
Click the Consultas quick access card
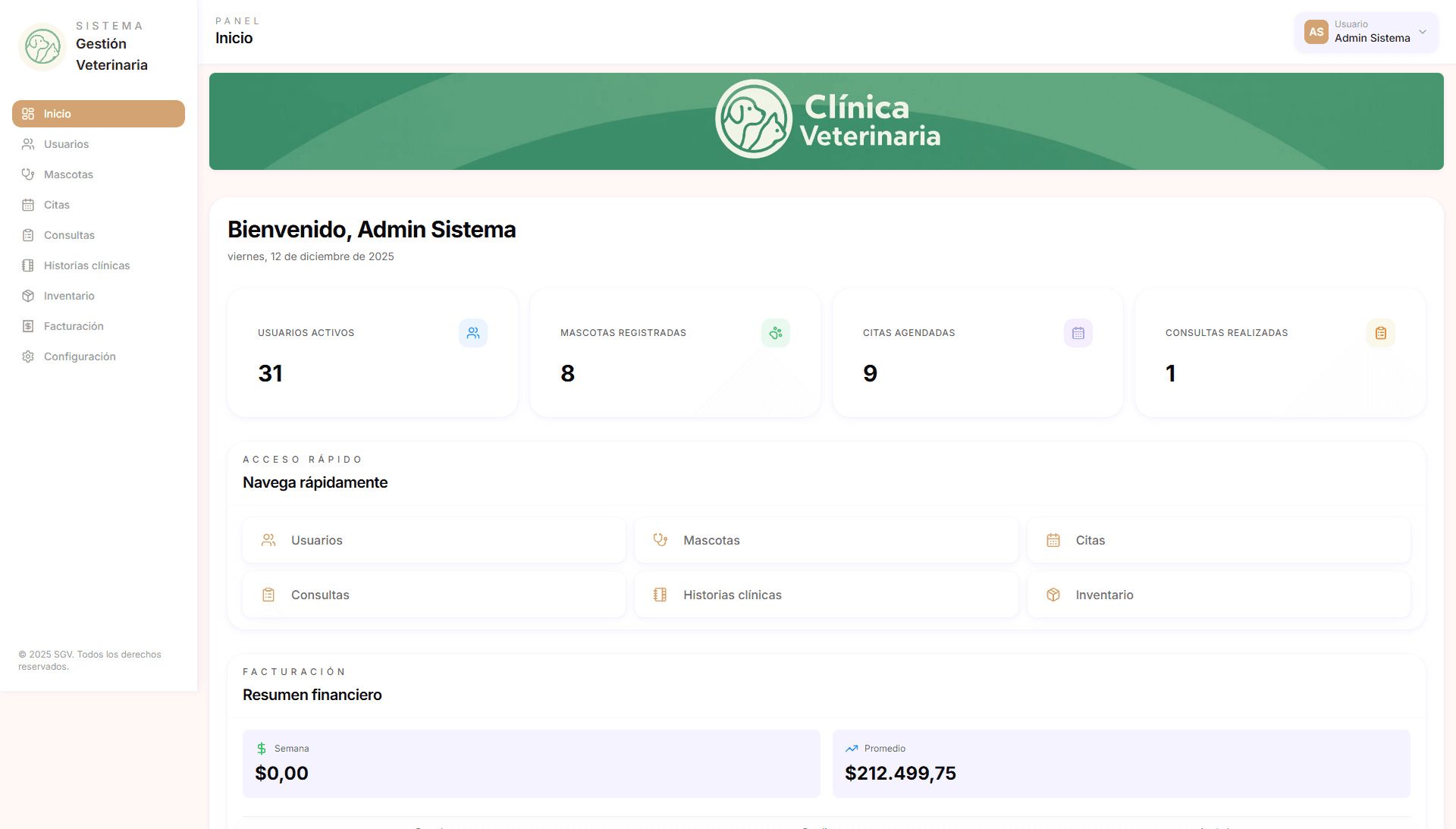[434, 595]
